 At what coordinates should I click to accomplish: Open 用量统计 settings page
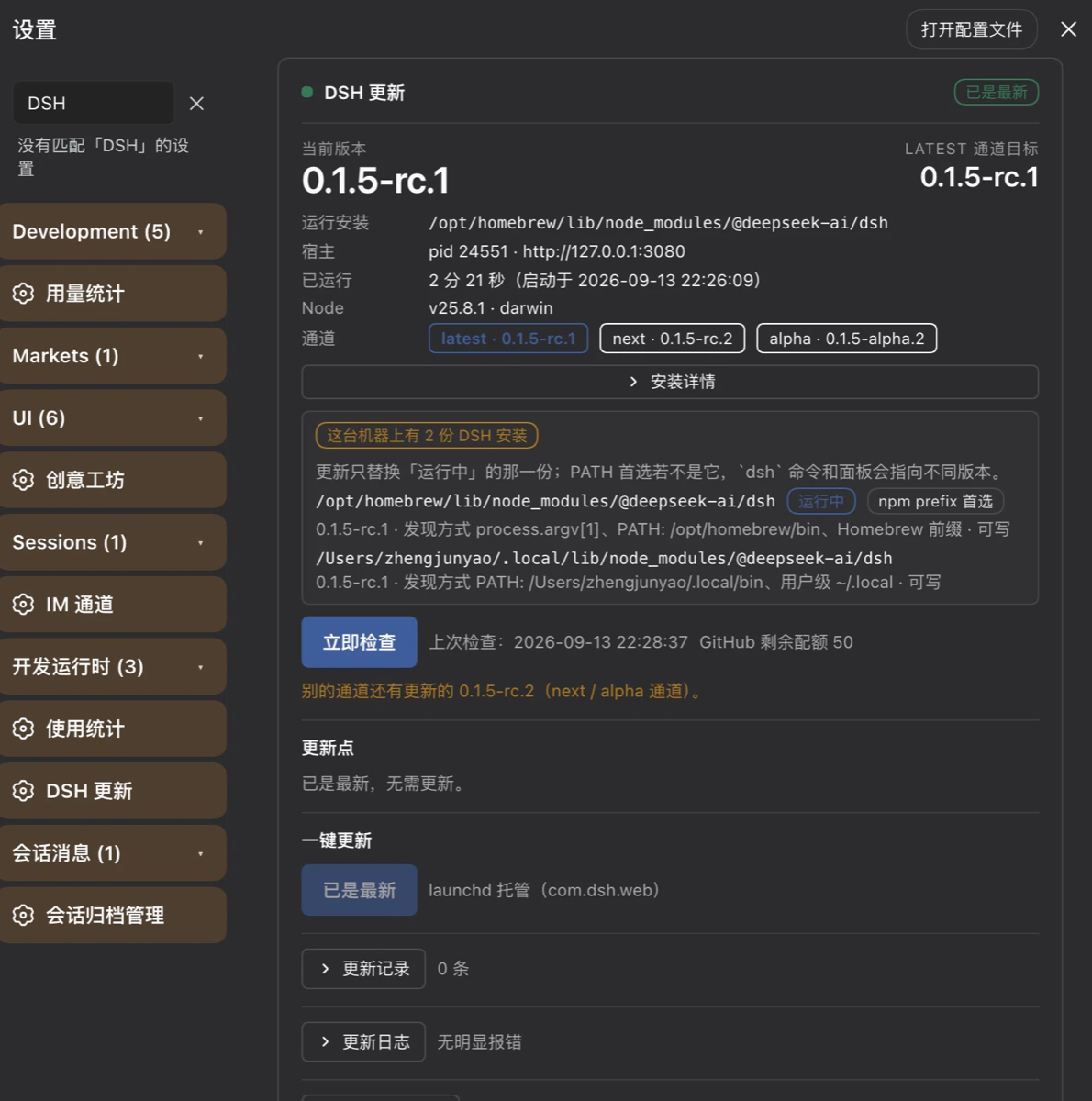click(113, 294)
